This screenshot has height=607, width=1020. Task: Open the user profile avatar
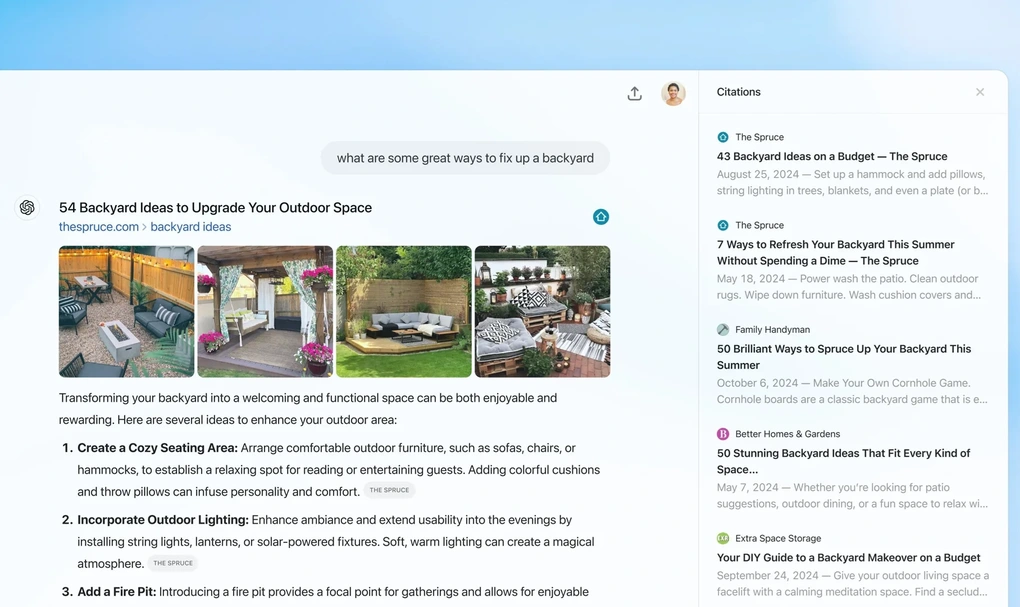point(673,93)
